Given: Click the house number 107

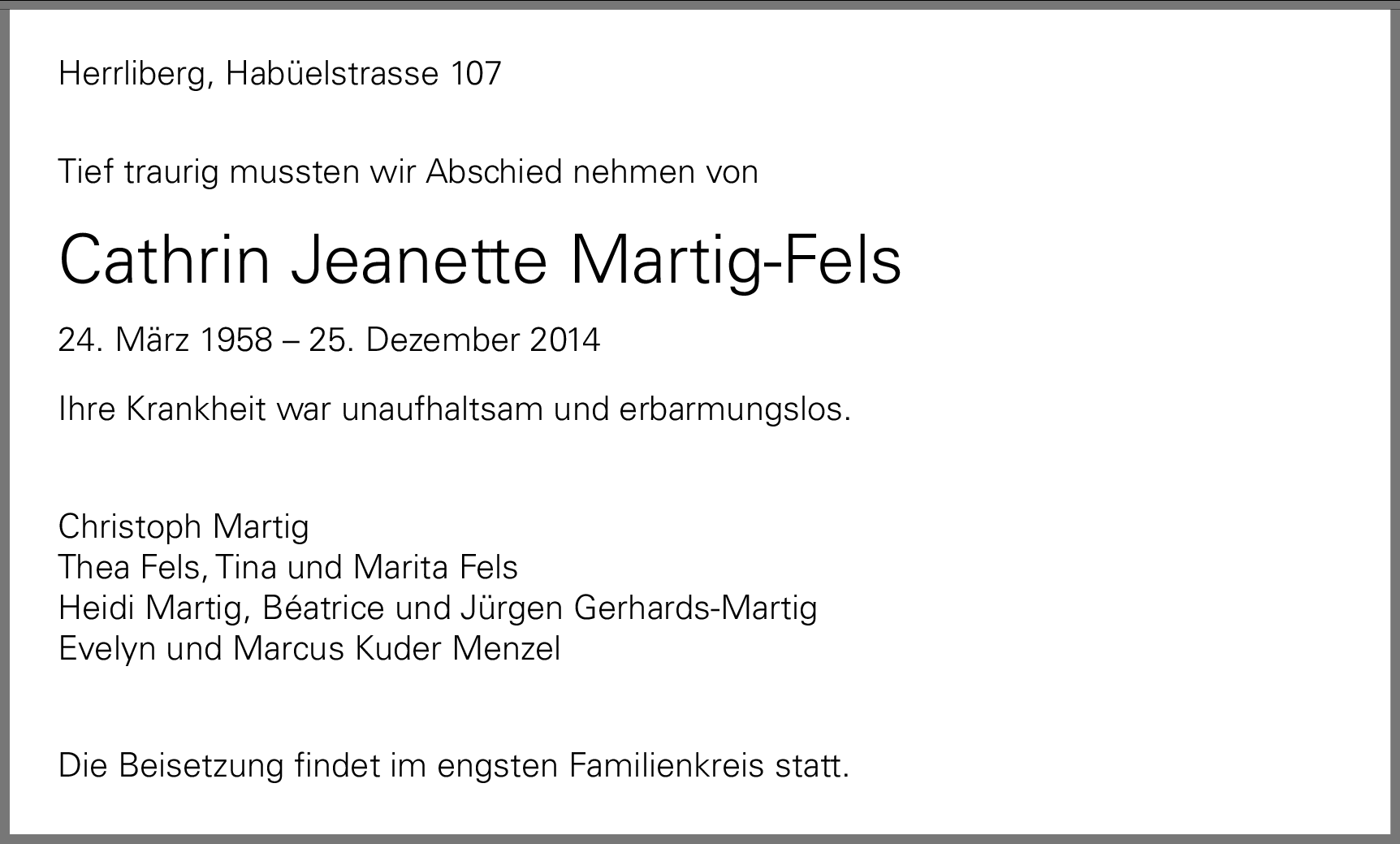Looking at the screenshot, I should [476, 74].
